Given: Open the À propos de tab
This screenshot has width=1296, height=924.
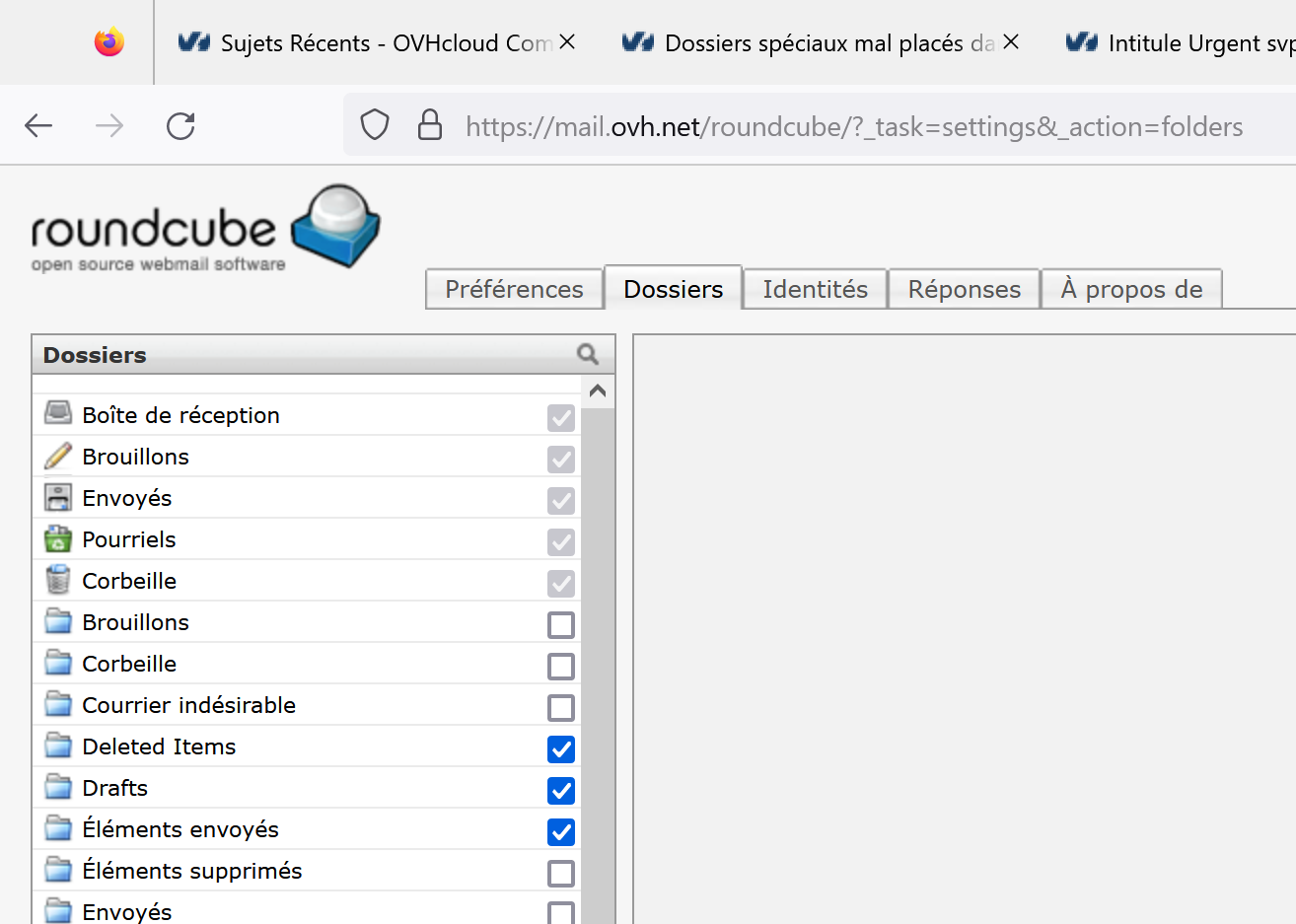Looking at the screenshot, I should [1131, 289].
